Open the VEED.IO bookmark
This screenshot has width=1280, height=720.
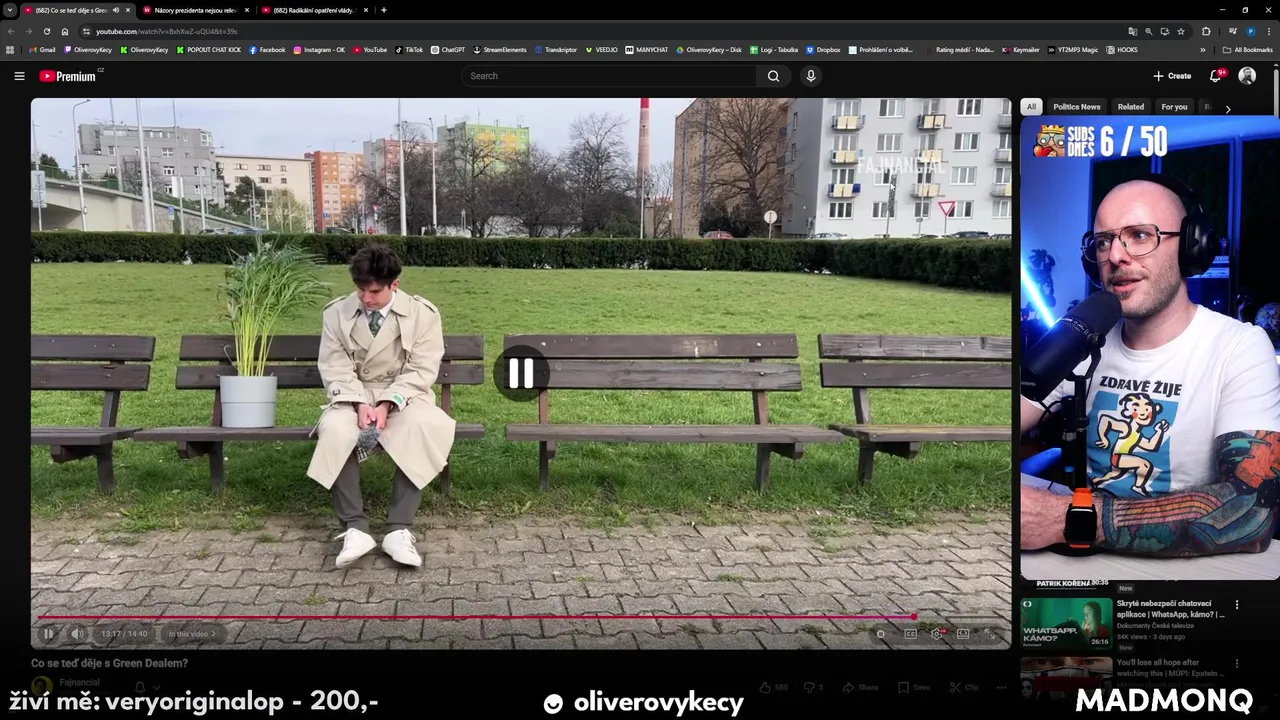601,50
